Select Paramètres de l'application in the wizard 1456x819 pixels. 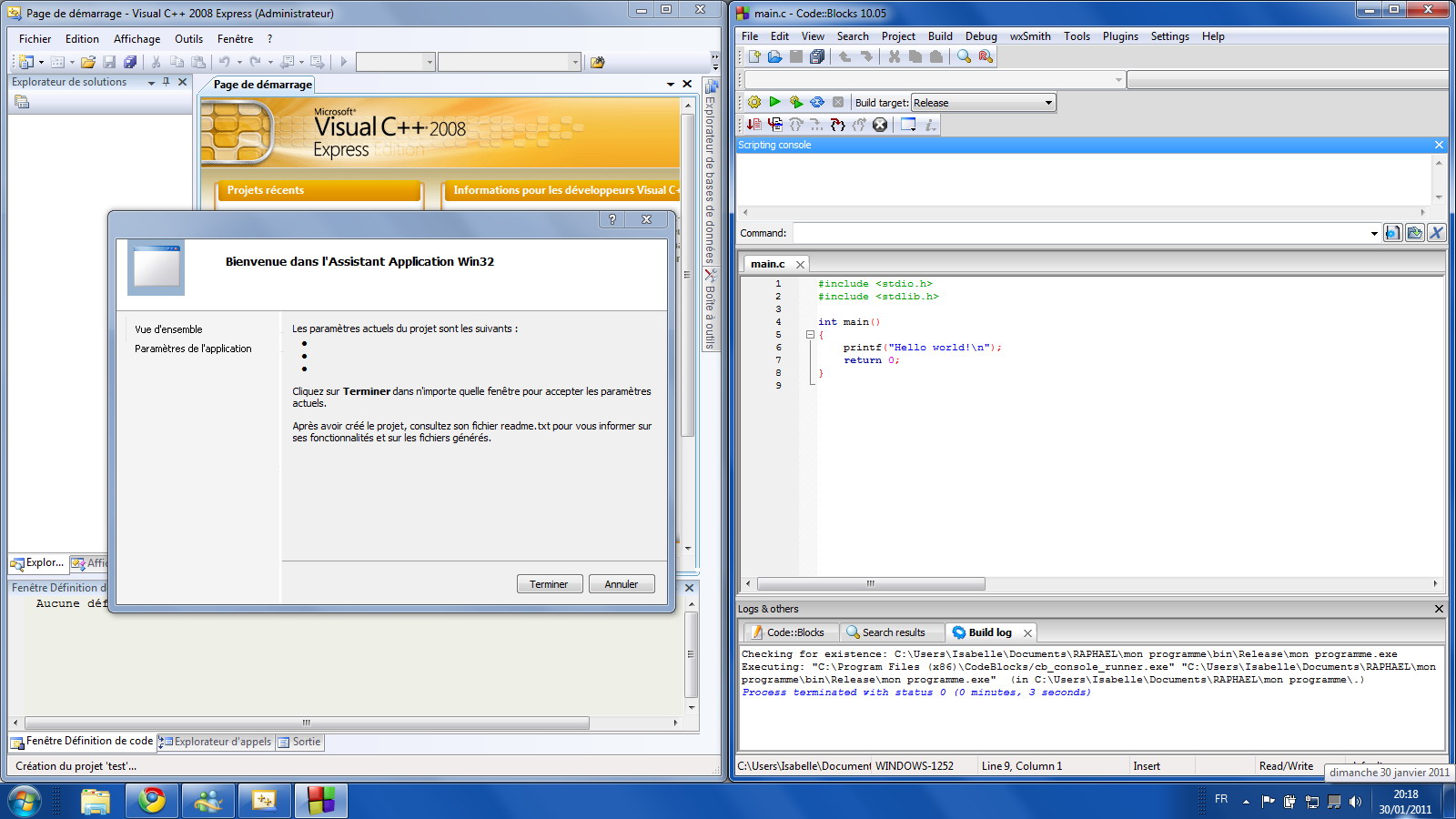click(193, 349)
